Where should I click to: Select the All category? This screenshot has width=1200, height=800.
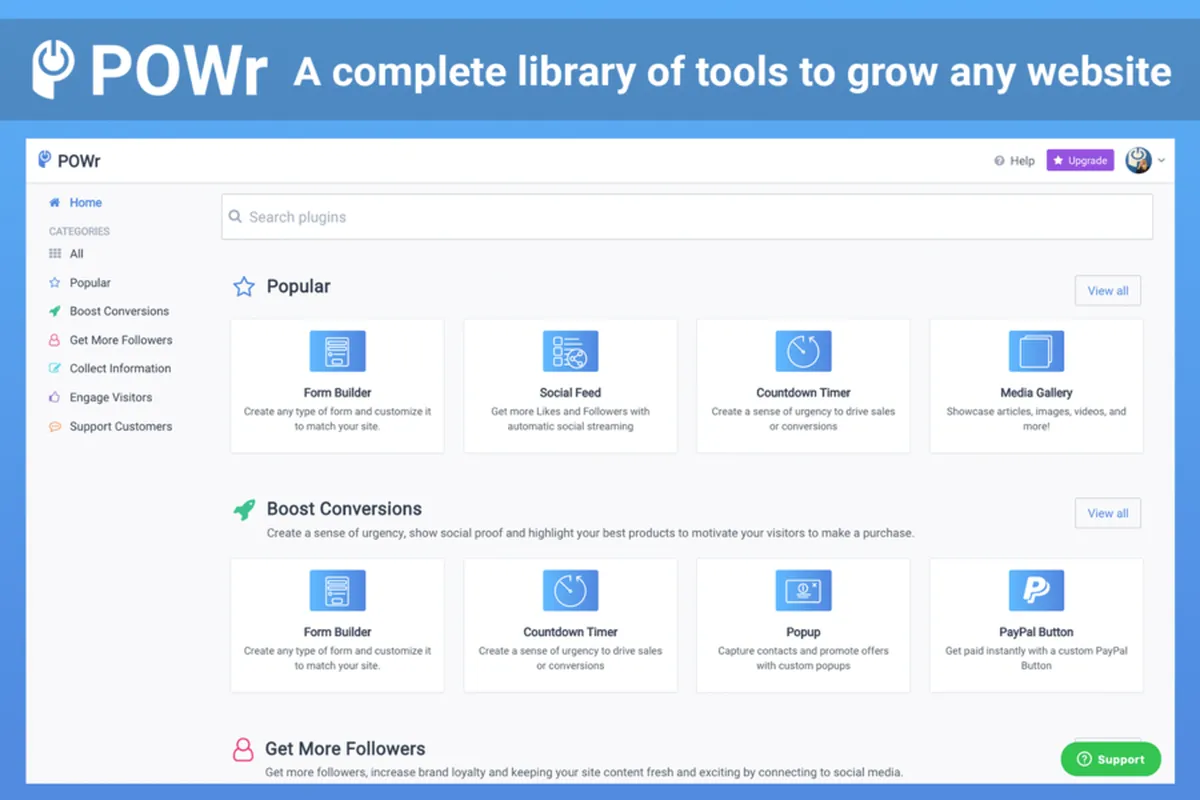[76, 254]
